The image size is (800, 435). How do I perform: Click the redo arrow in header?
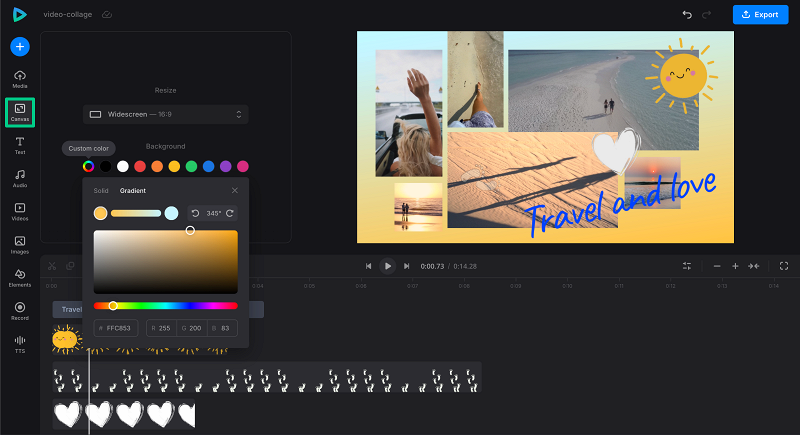tap(707, 14)
